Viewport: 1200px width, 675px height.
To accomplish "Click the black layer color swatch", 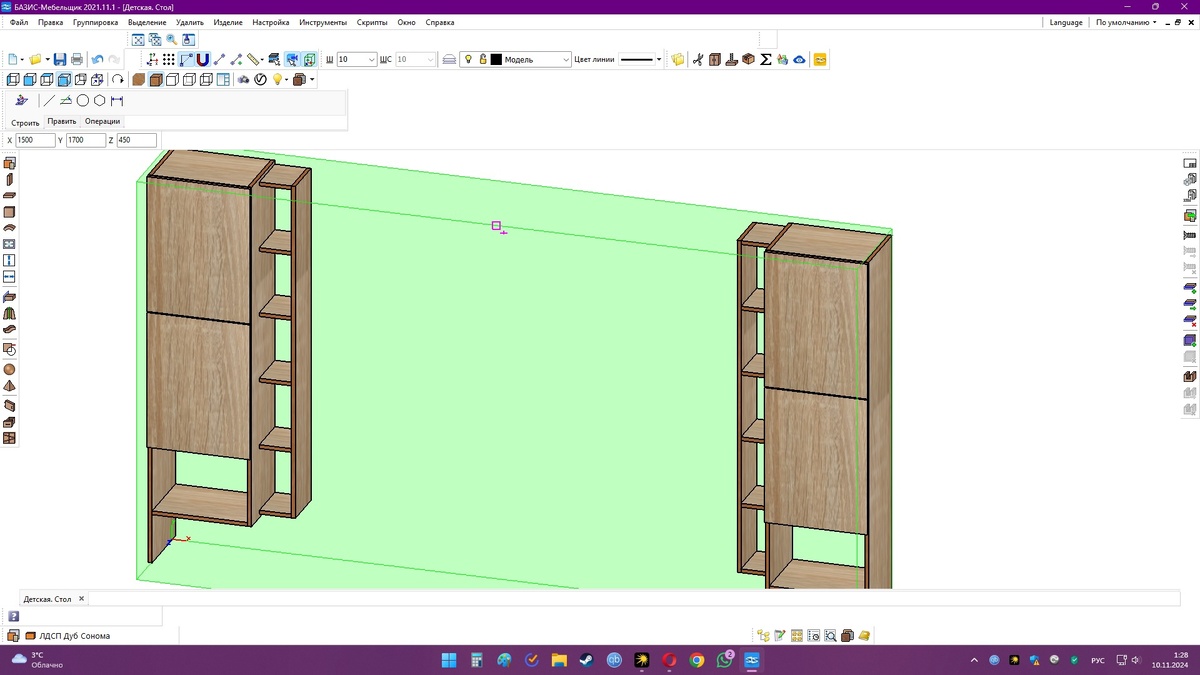I will (496, 60).
